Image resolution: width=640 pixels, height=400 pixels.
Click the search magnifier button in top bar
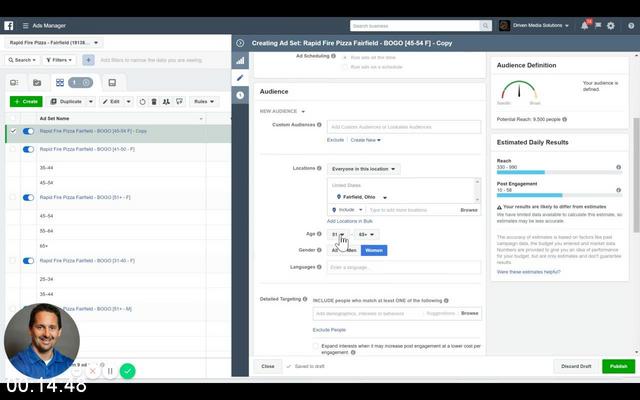click(x=485, y=26)
